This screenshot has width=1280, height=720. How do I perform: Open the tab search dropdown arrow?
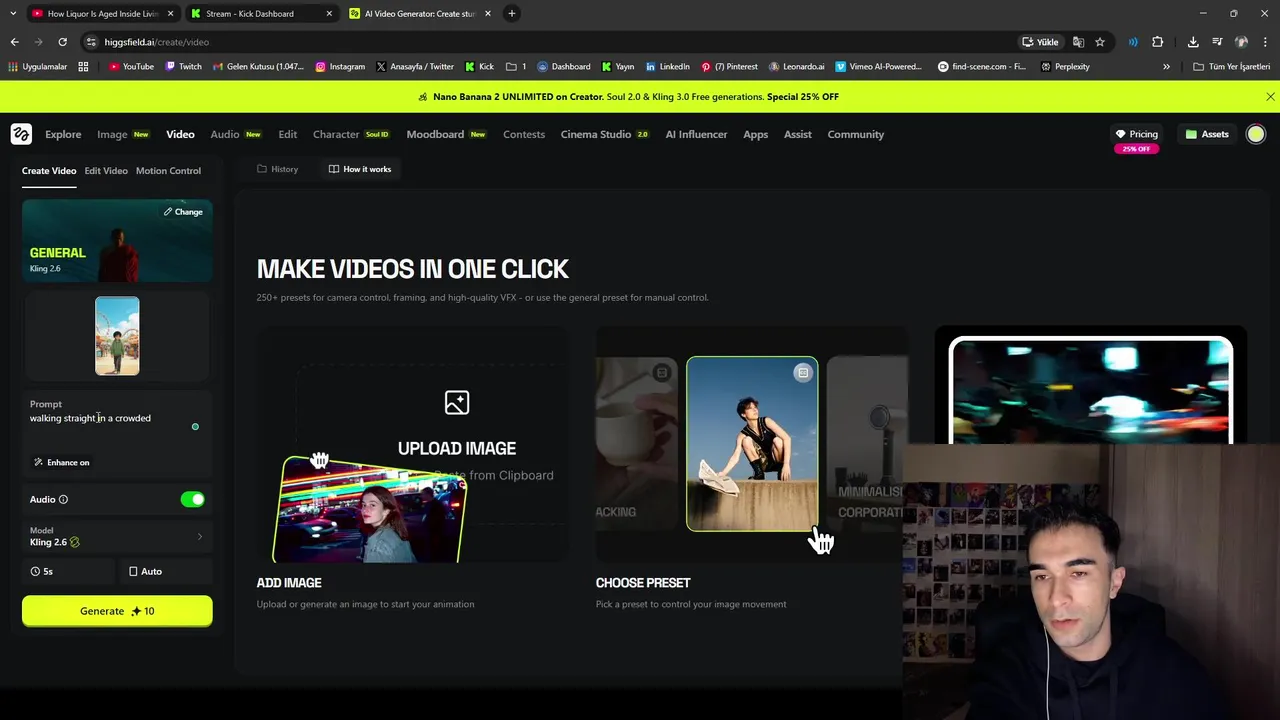coord(12,13)
